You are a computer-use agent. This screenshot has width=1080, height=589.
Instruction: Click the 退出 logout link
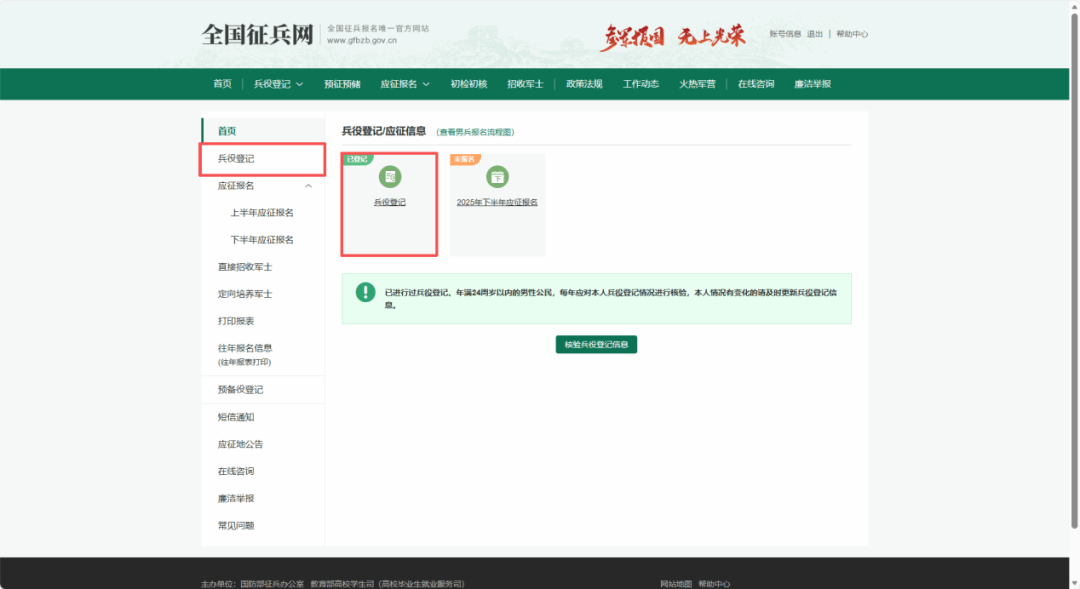815,34
